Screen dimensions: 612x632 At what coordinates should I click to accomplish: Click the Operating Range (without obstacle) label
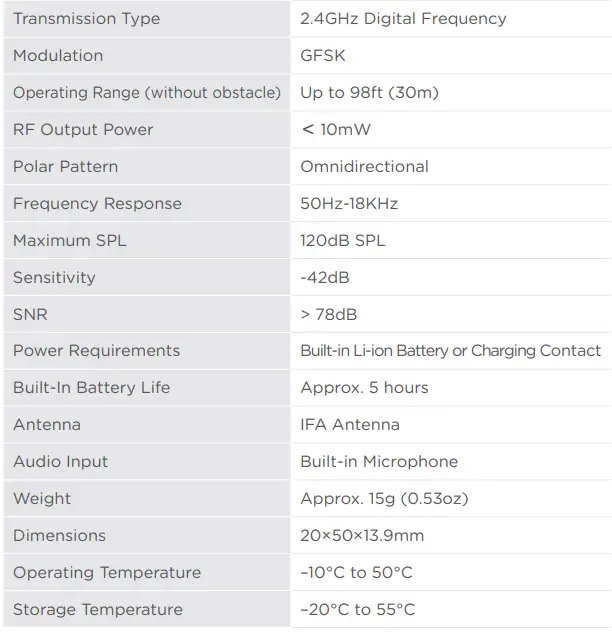pos(147,93)
